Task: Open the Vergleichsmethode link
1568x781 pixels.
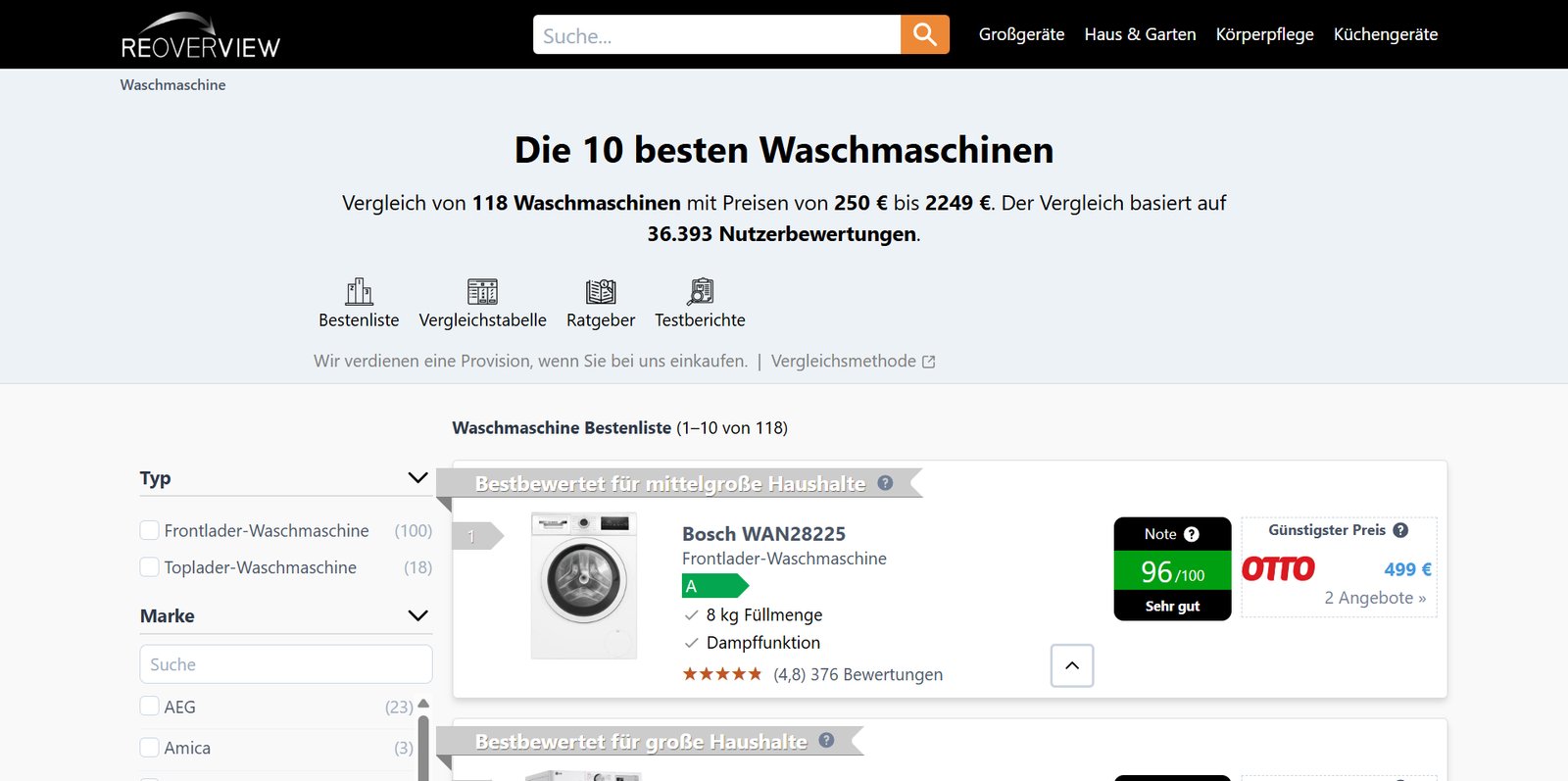Action: pyautogui.click(x=844, y=362)
